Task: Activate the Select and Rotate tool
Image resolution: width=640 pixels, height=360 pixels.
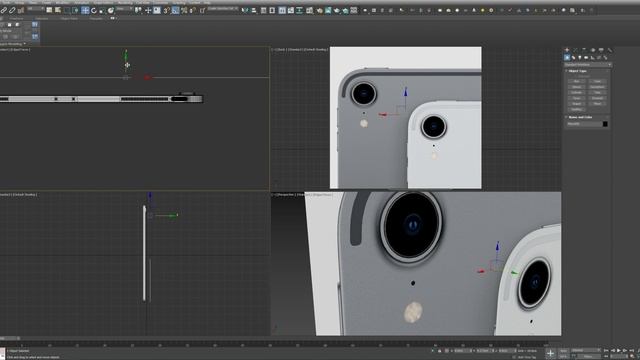Action: (x=93, y=10)
